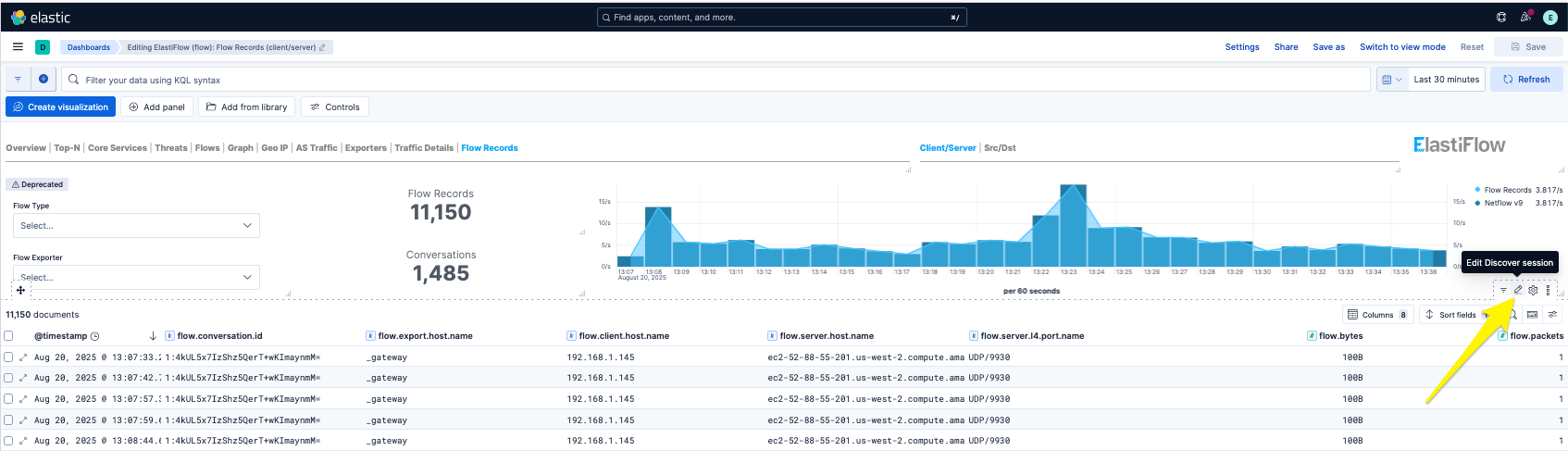This screenshot has height=451, width=1568.
Task: Open the newsfeed notifications icon
Action: [1525, 17]
